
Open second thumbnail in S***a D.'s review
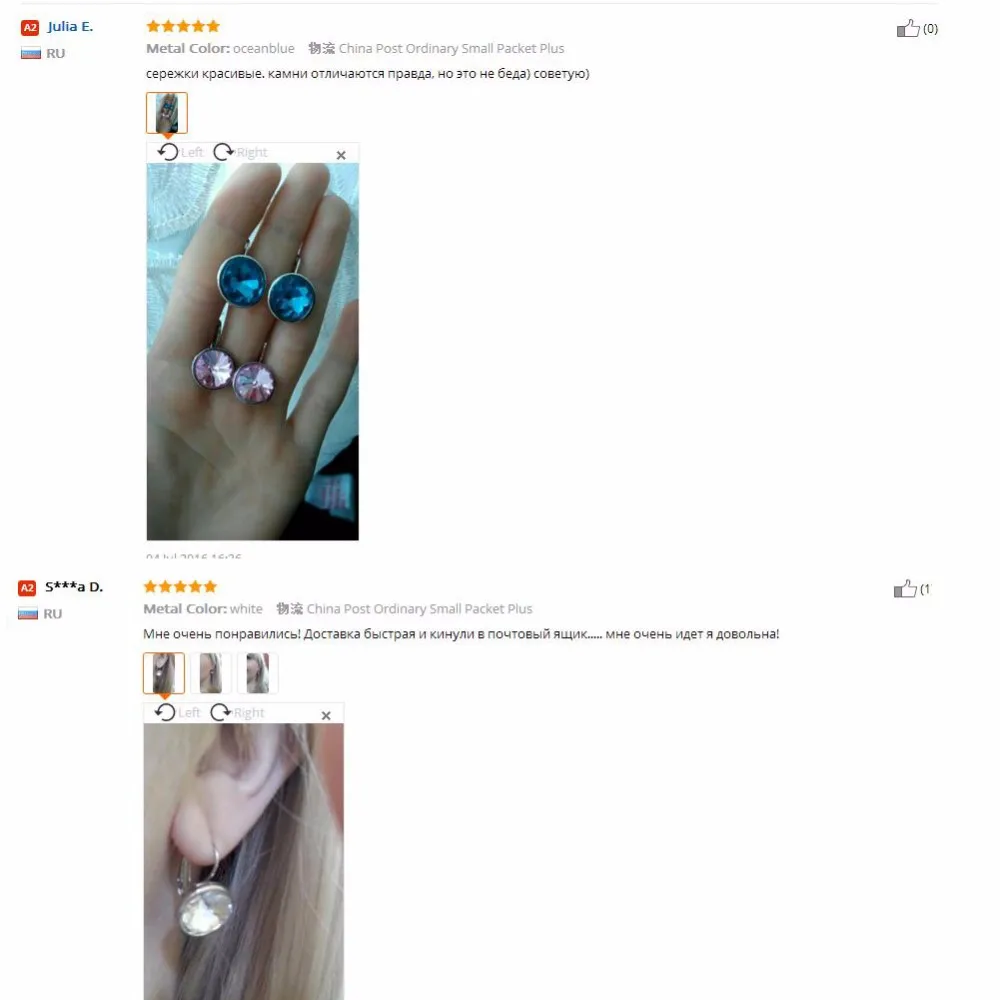[210, 673]
